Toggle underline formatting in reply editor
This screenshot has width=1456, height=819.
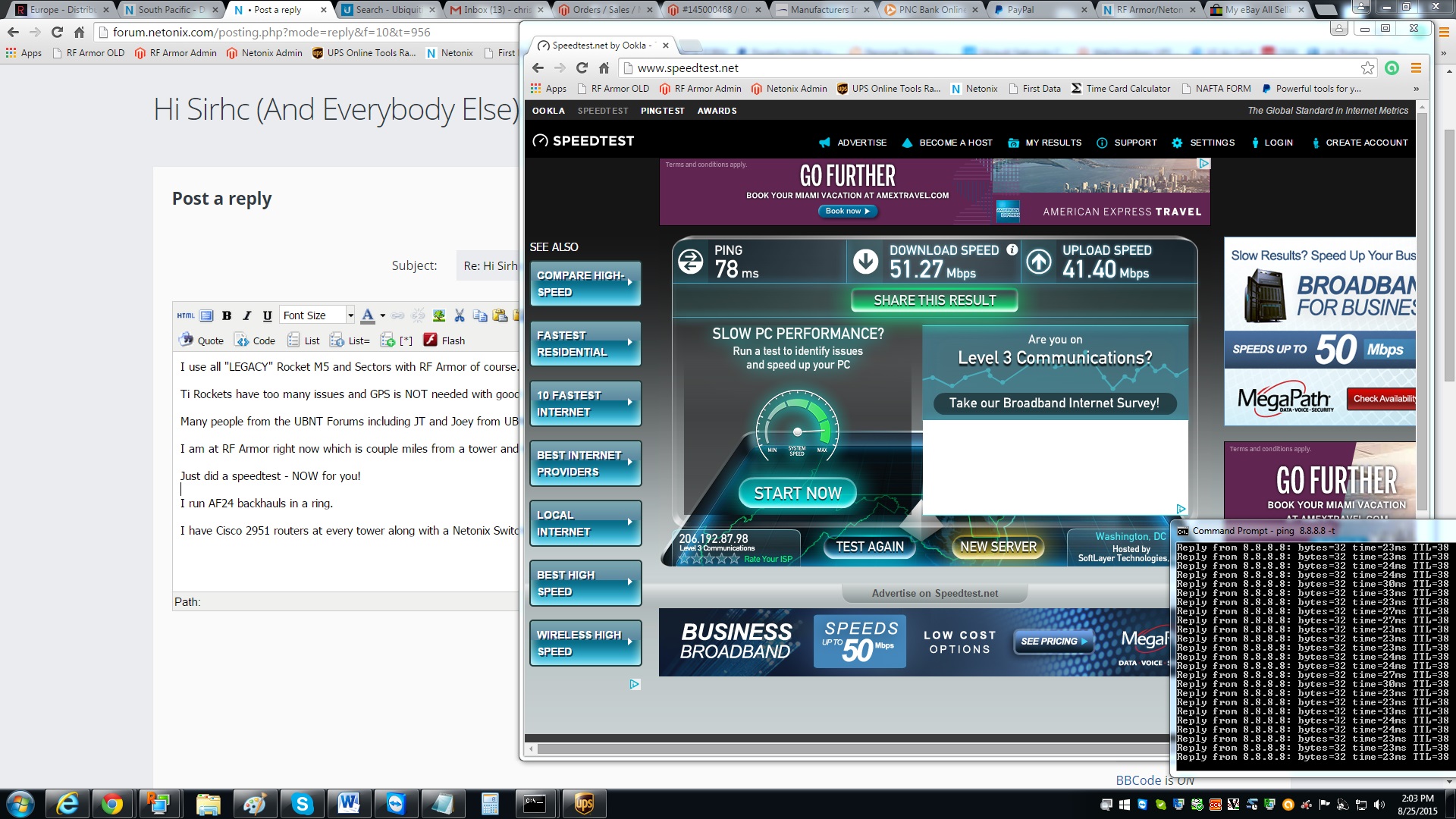pyautogui.click(x=267, y=315)
